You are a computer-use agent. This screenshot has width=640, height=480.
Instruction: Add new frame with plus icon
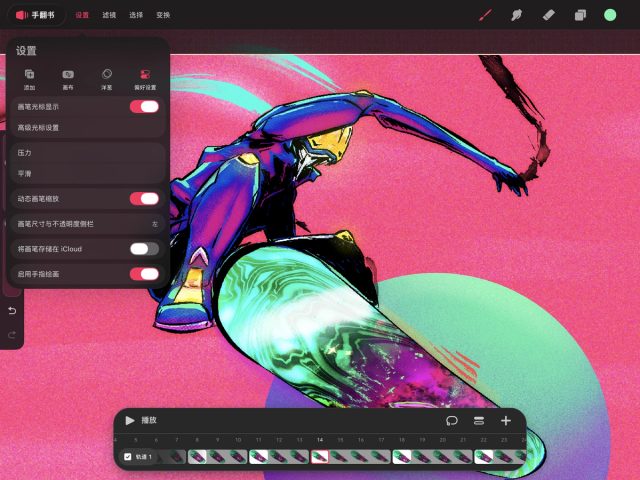tap(506, 420)
